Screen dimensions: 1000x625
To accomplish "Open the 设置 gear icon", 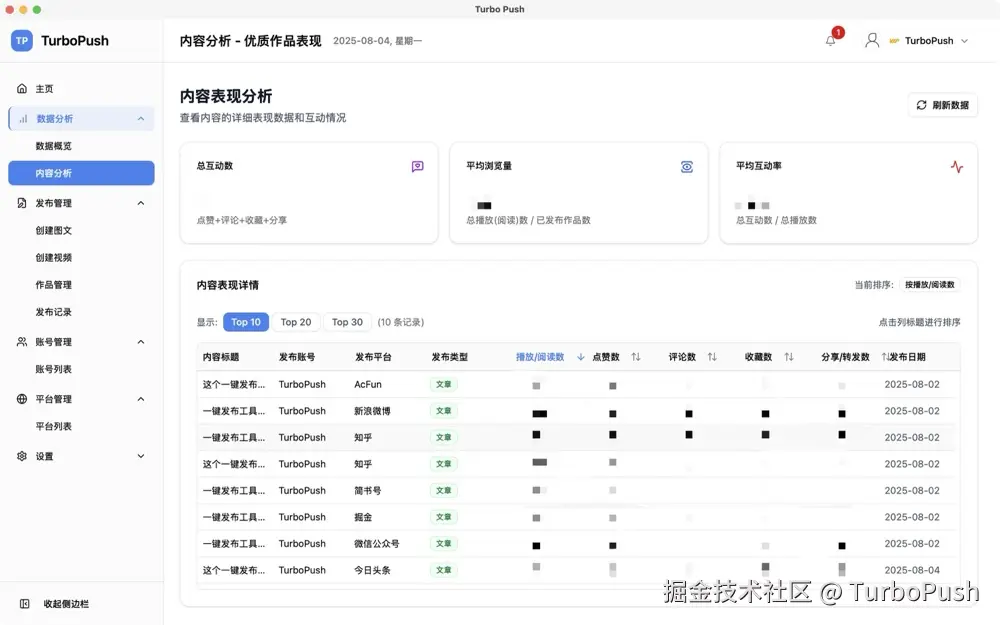I will pos(22,455).
